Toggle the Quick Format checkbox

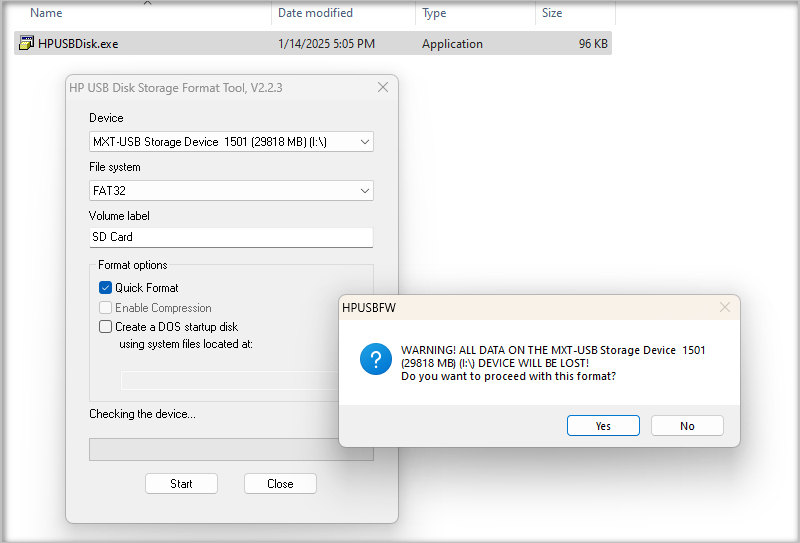[105, 288]
